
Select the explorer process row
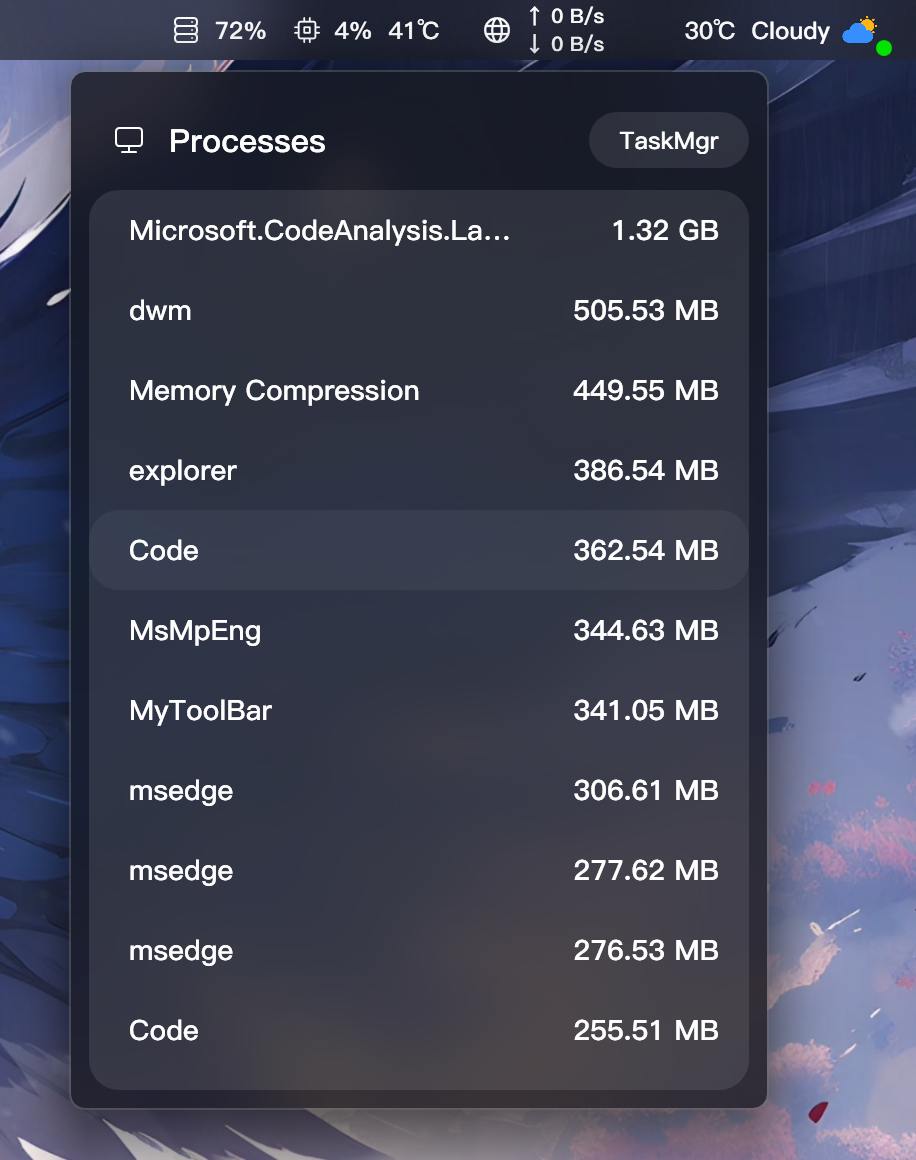[x=419, y=471]
